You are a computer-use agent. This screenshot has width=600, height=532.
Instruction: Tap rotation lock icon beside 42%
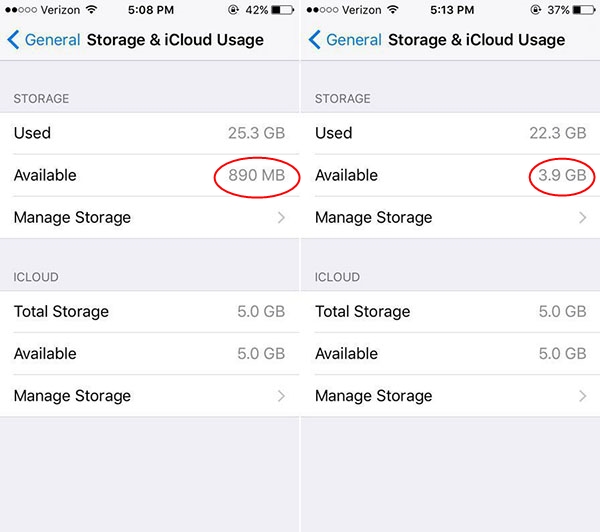[x=233, y=10]
